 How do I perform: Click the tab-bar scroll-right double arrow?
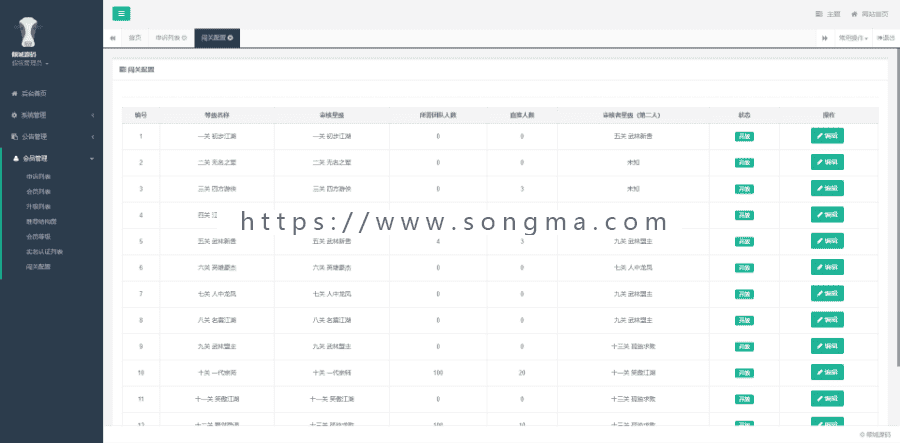pos(825,38)
